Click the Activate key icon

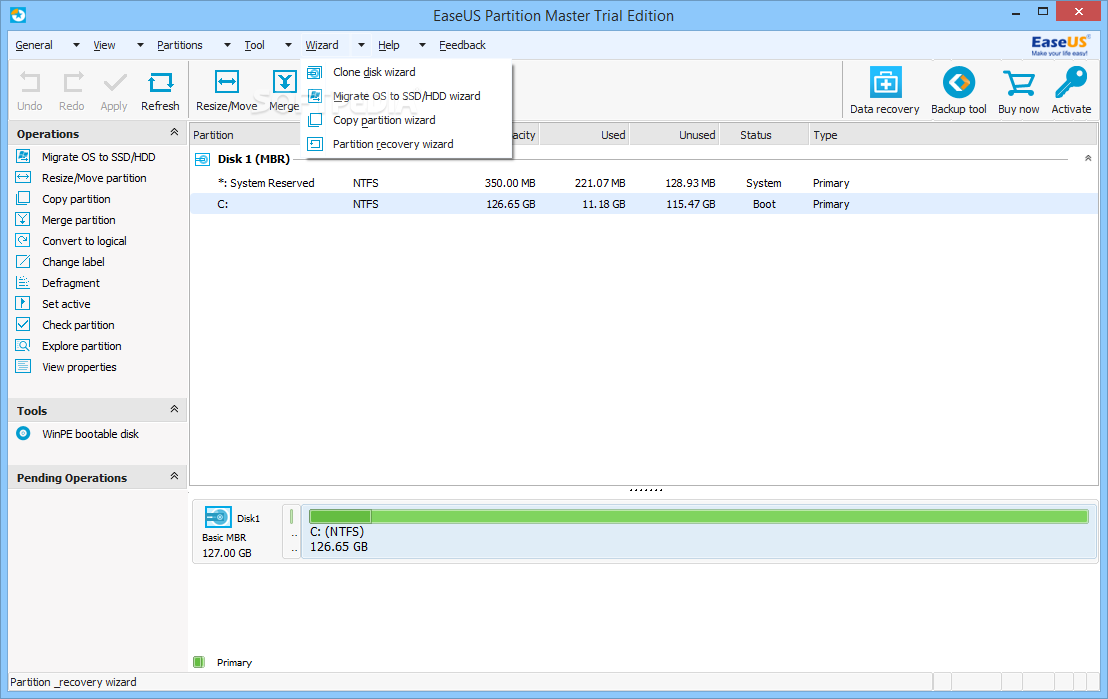(1071, 83)
